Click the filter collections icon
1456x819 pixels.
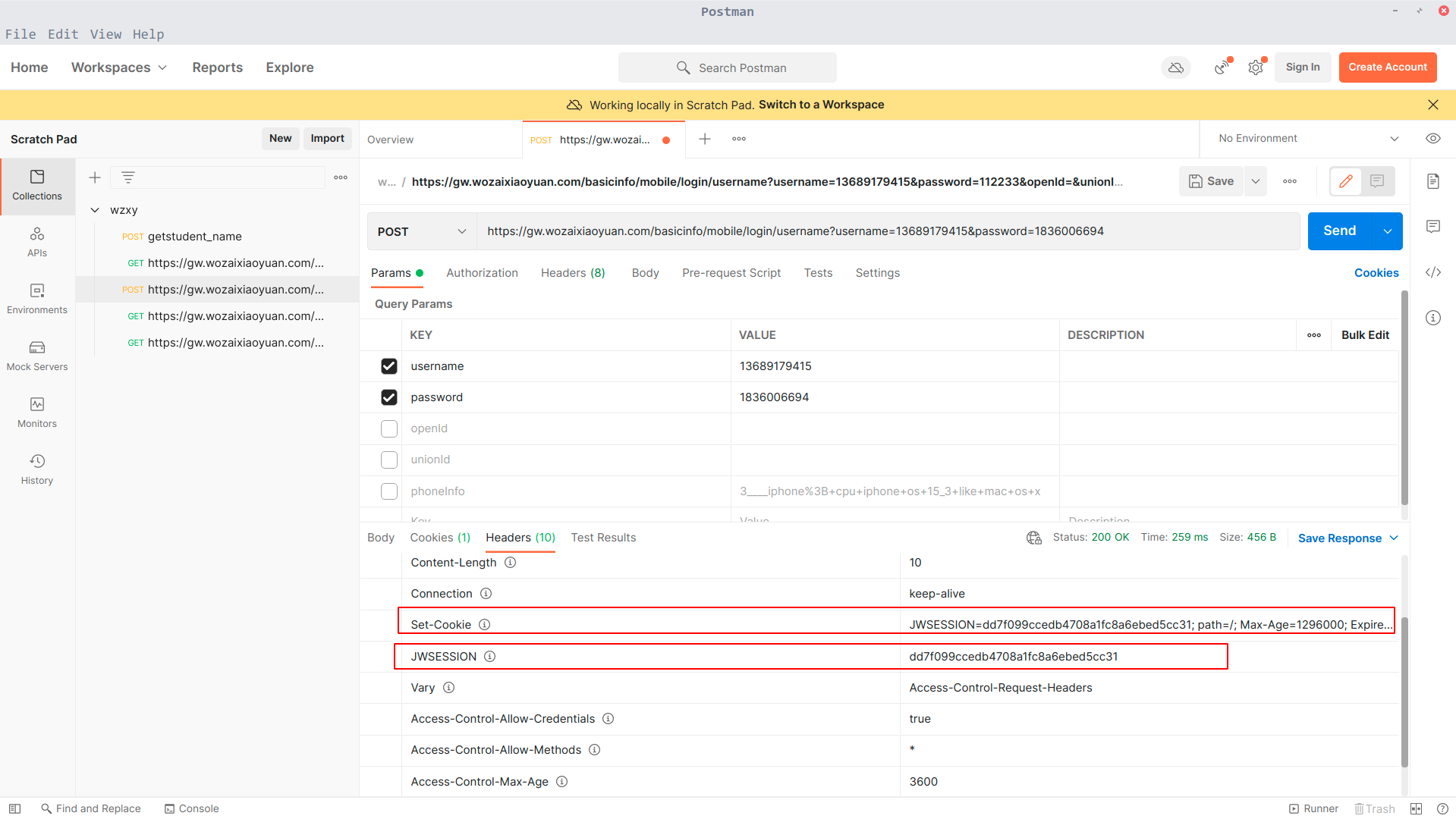pyautogui.click(x=128, y=177)
